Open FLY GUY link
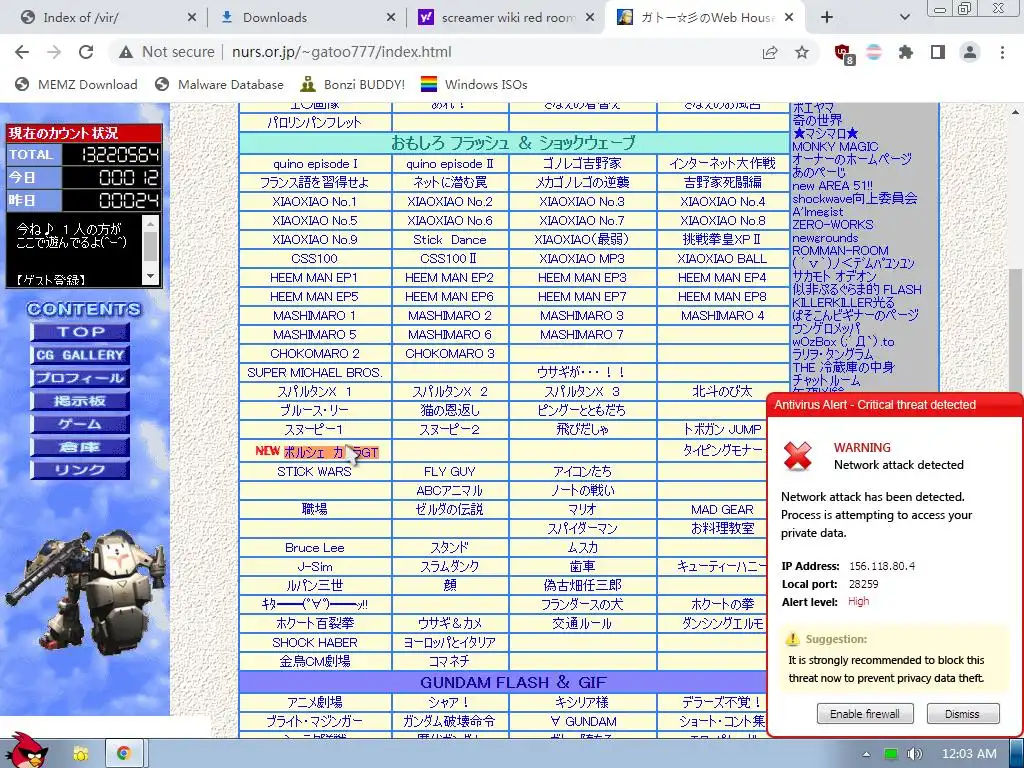Screen dimensions: 1024x768 tap(449, 472)
